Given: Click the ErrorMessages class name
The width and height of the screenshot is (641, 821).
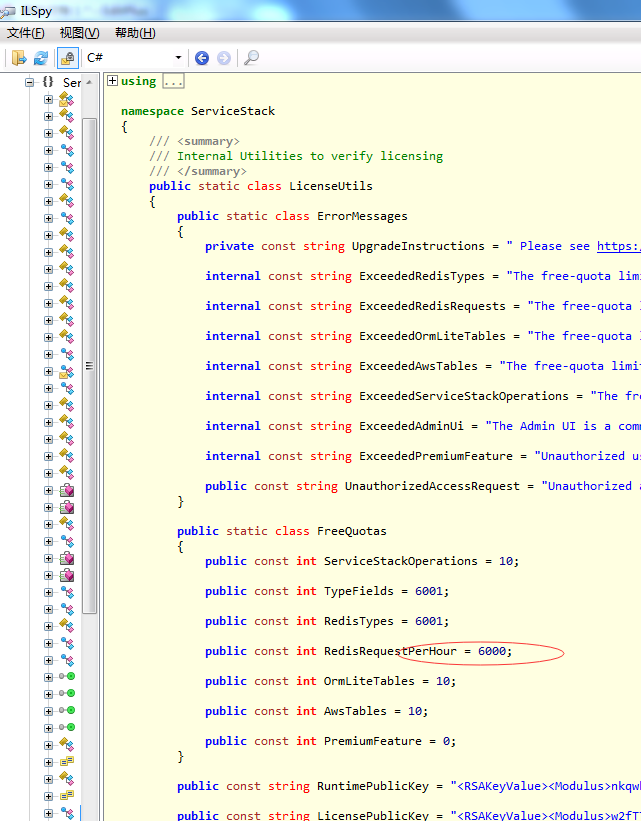Looking at the screenshot, I should (362, 216).
